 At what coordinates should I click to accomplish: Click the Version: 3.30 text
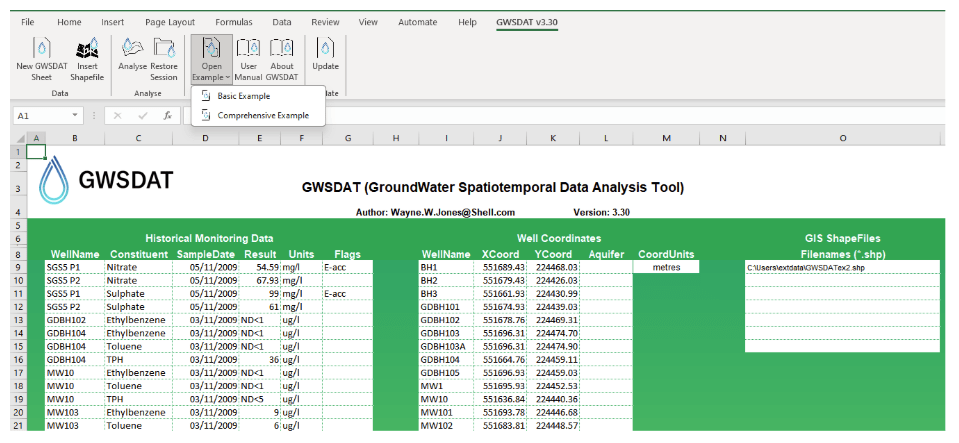click(601, 213)
